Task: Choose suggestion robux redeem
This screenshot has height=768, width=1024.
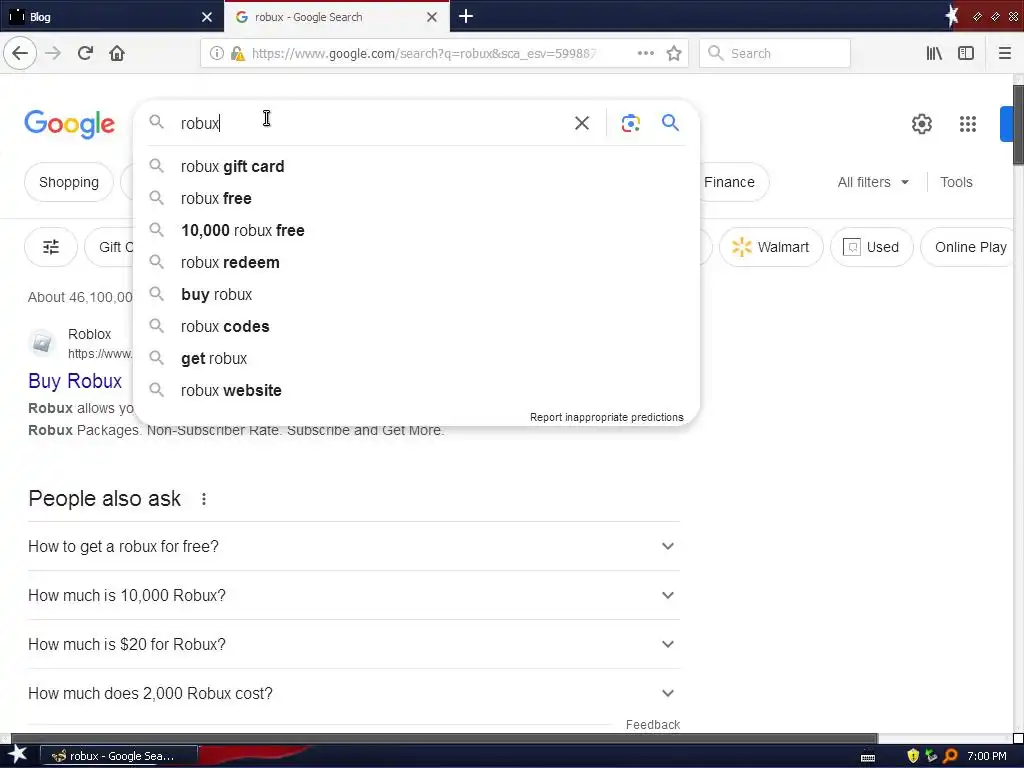Action: [x=416, y=263]
